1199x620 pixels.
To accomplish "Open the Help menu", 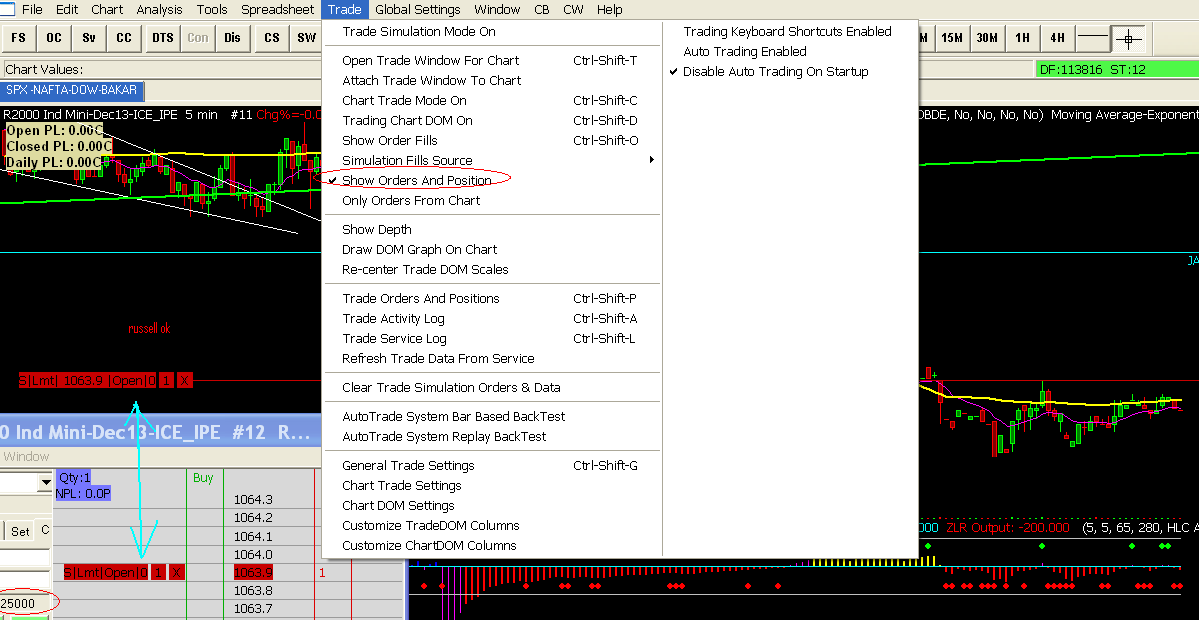I will [609, 9].
